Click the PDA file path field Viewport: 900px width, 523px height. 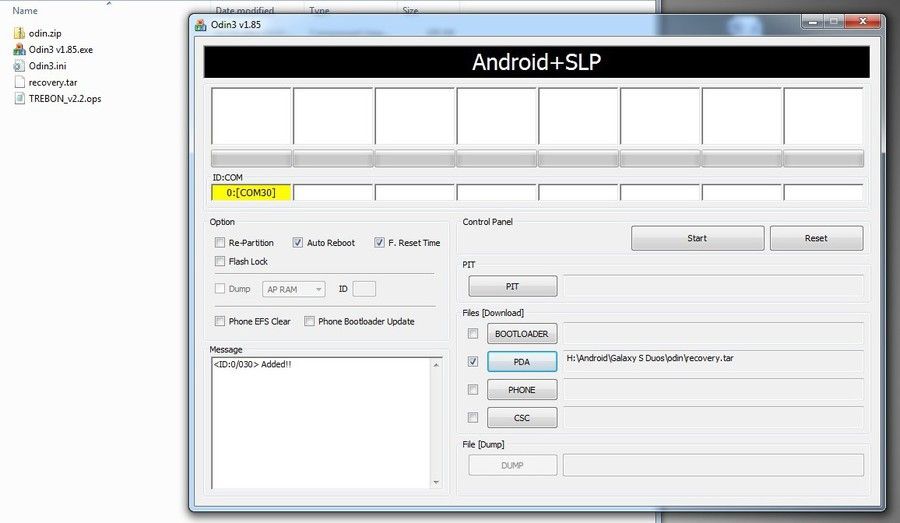(x=713, y=361)
